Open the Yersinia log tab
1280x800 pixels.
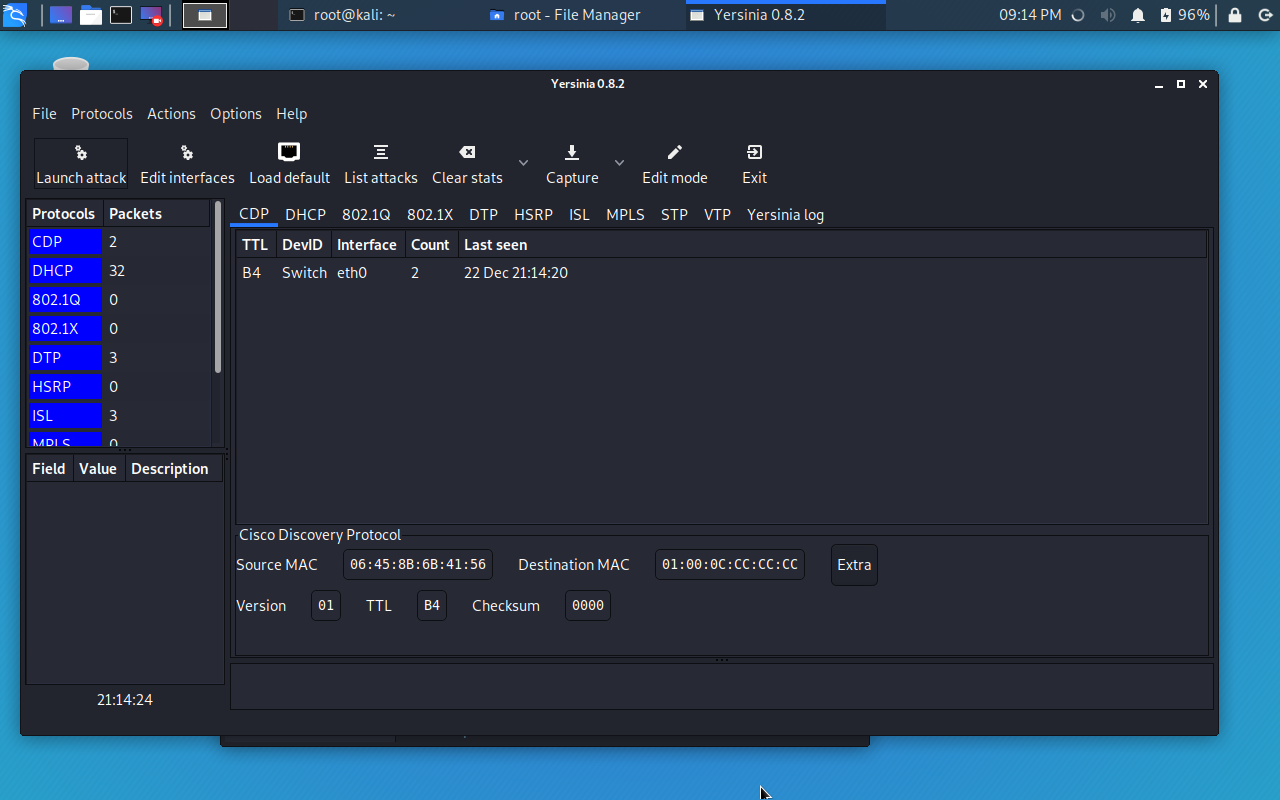point(785,215)
